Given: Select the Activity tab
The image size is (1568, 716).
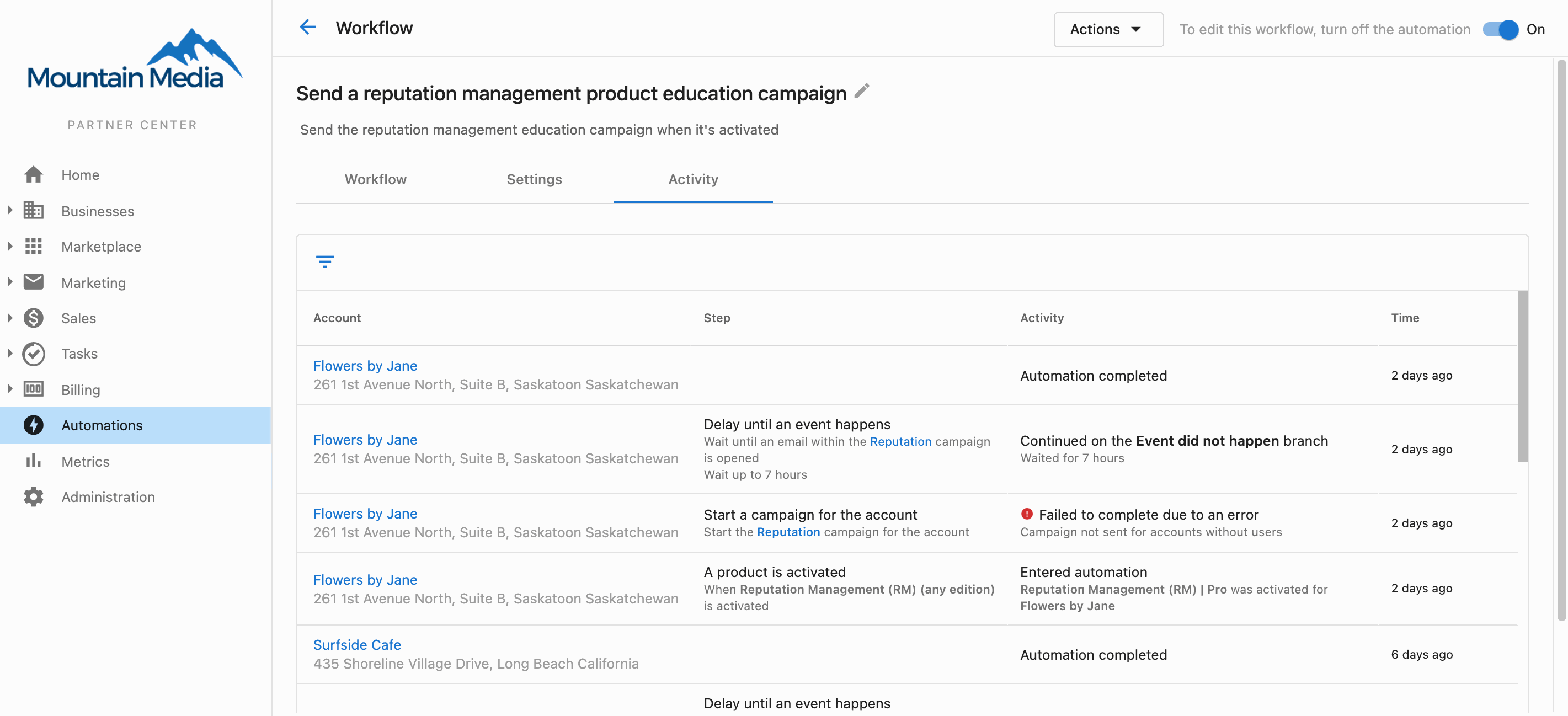Looking at the screenshot, I should (694, 179).
